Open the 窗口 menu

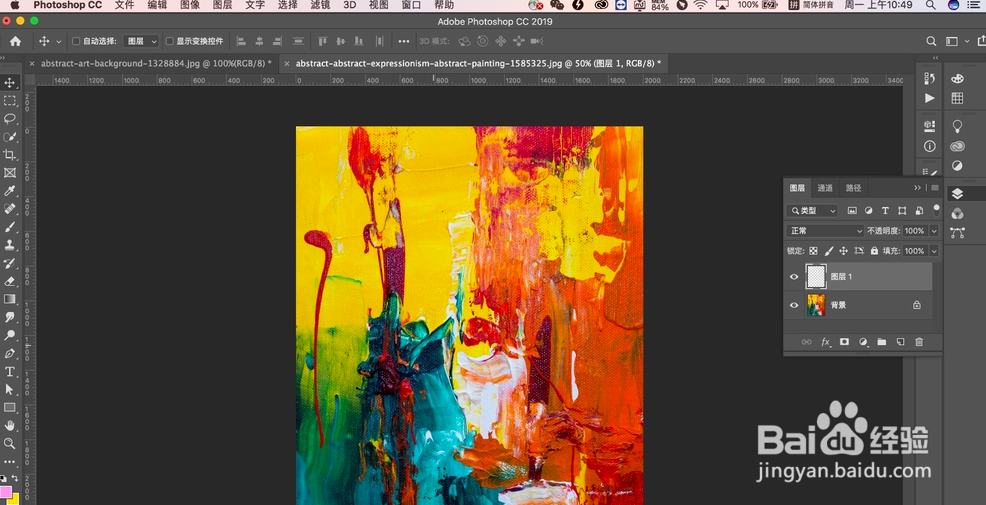(x=411, y=5)
